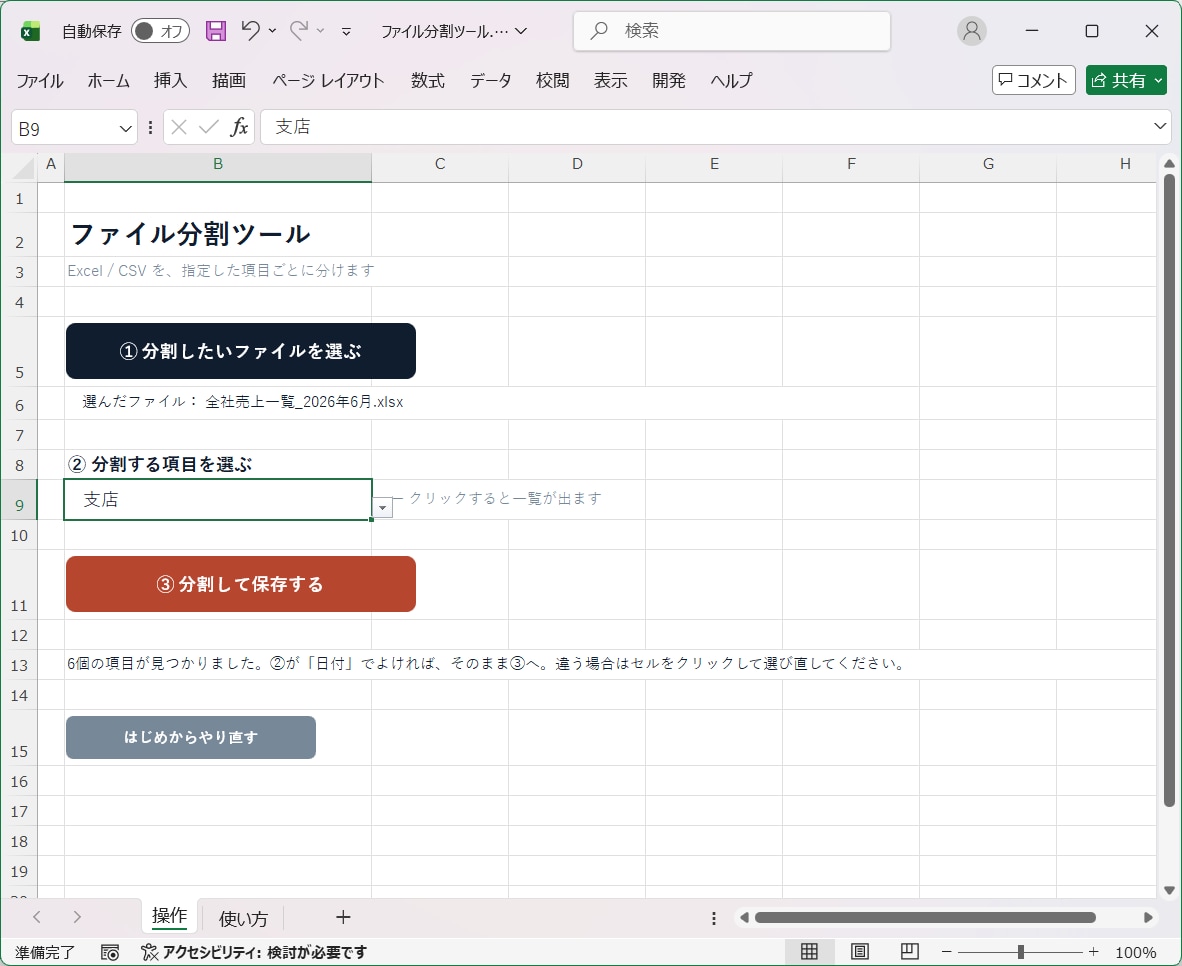Click the vertical scrollbar down arrow
Screen dimensions: 1182x966
(1169, 891)
